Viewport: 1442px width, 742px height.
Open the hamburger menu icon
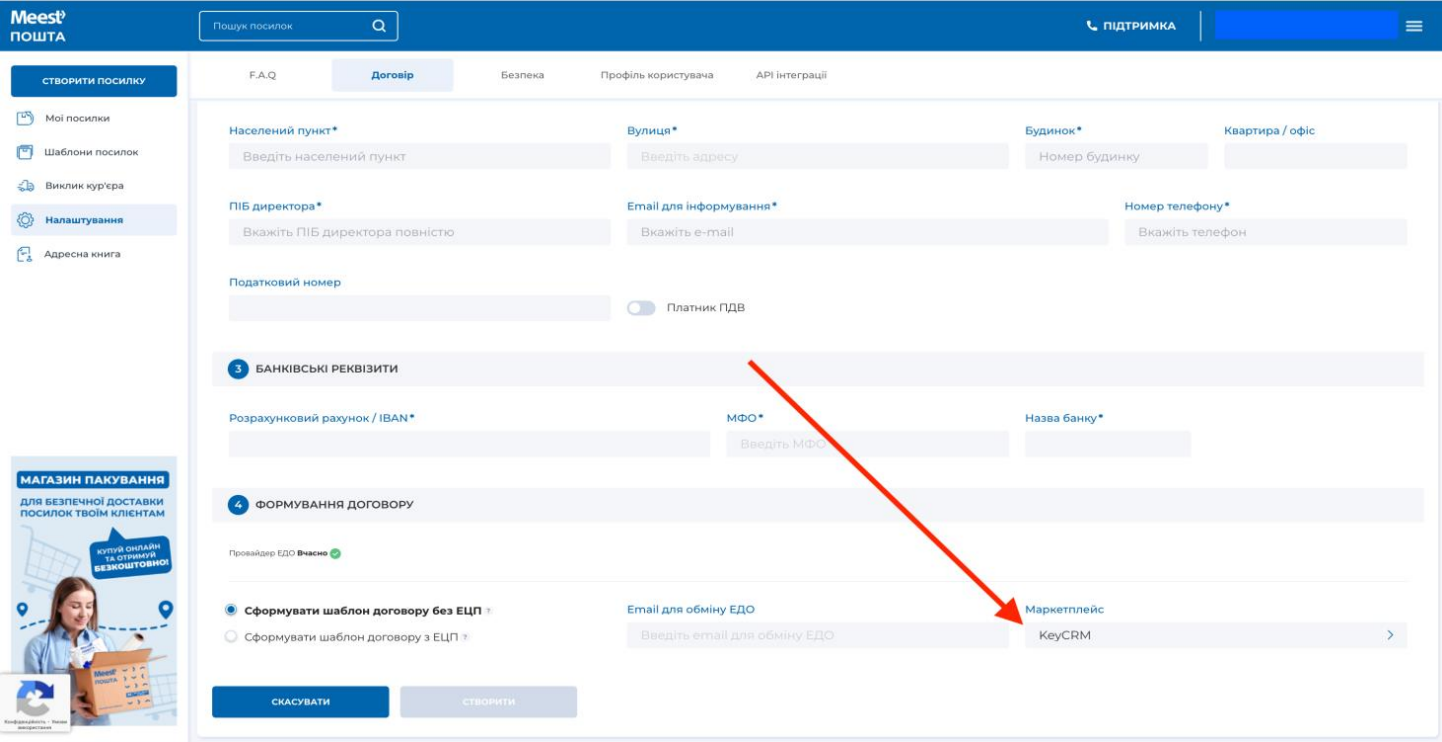1414,26
